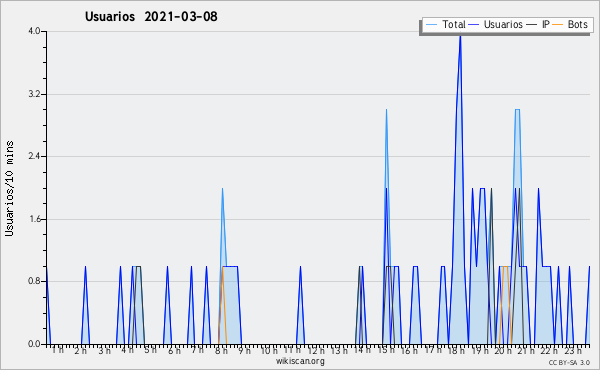Click the CC BY-SA 3.0 license text
This screenshot has height=370, width=600.
569,362
